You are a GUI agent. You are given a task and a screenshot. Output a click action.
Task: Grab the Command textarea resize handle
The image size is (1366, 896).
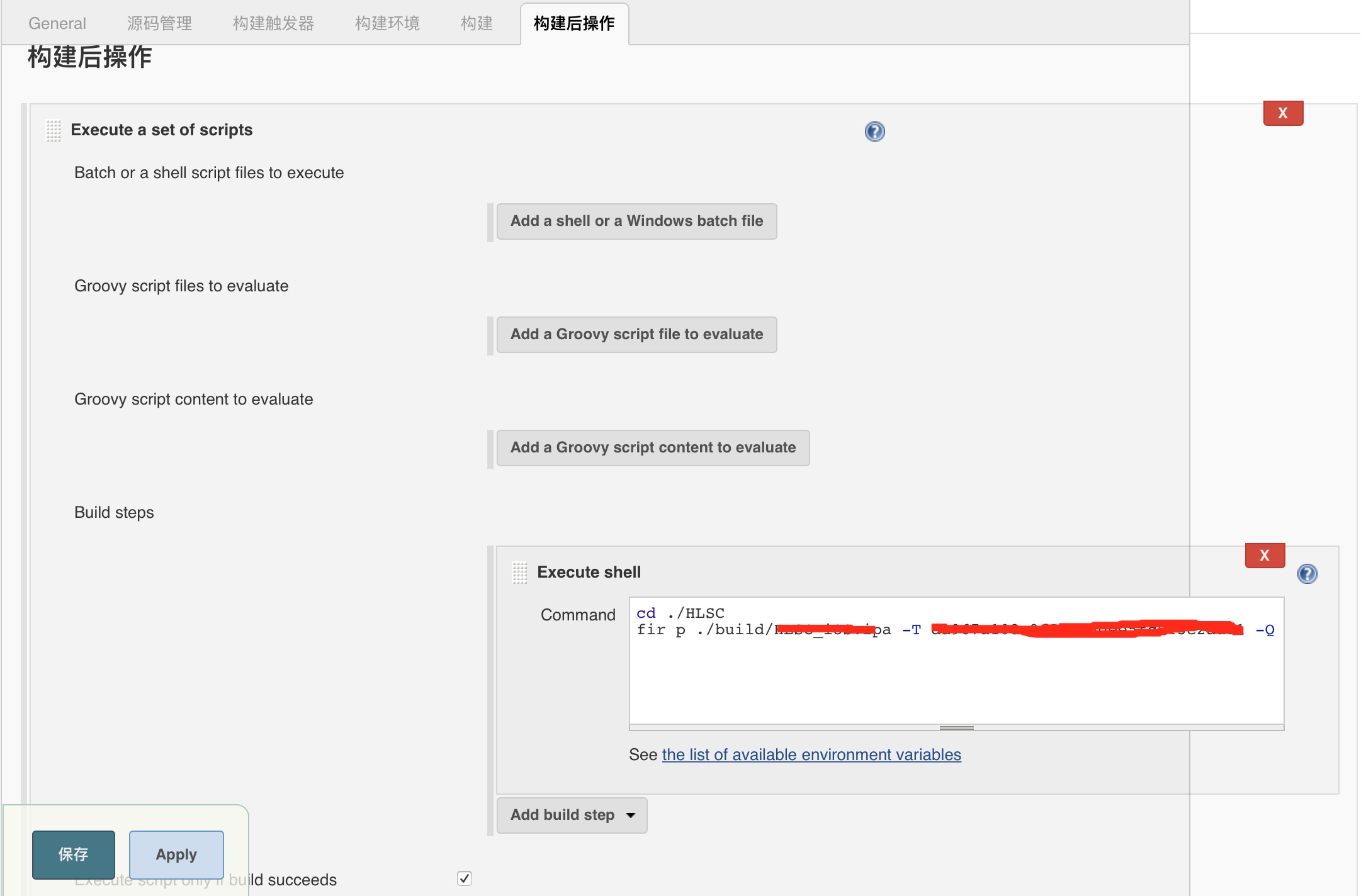click(x=956, y=728)
